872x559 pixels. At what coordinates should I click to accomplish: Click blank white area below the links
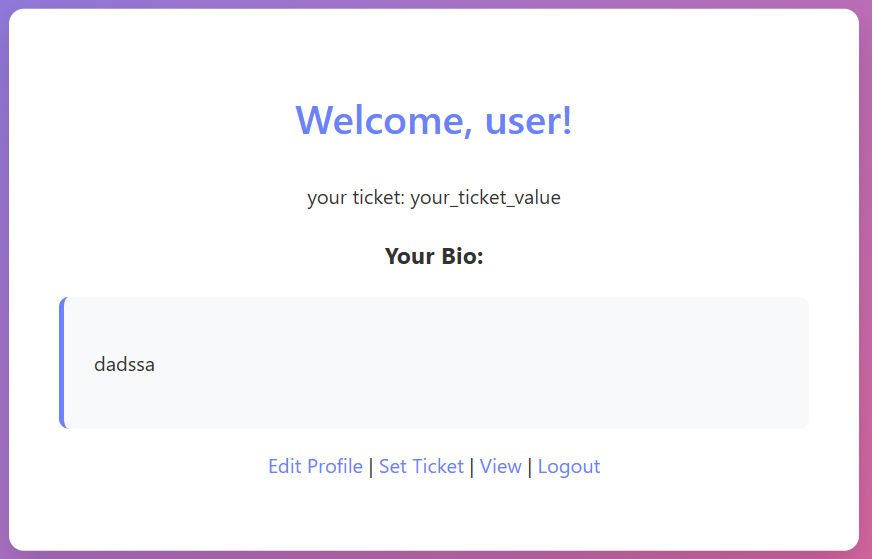[x=434, y=515]
